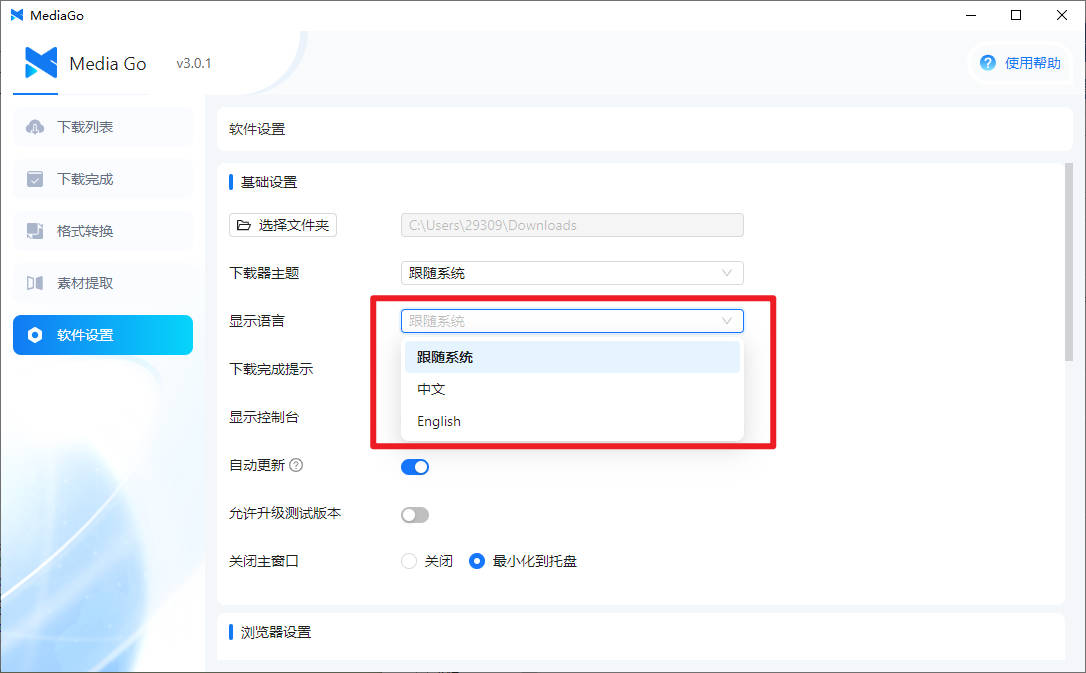Click the 显示语言 label

click(x=257, y=321)
